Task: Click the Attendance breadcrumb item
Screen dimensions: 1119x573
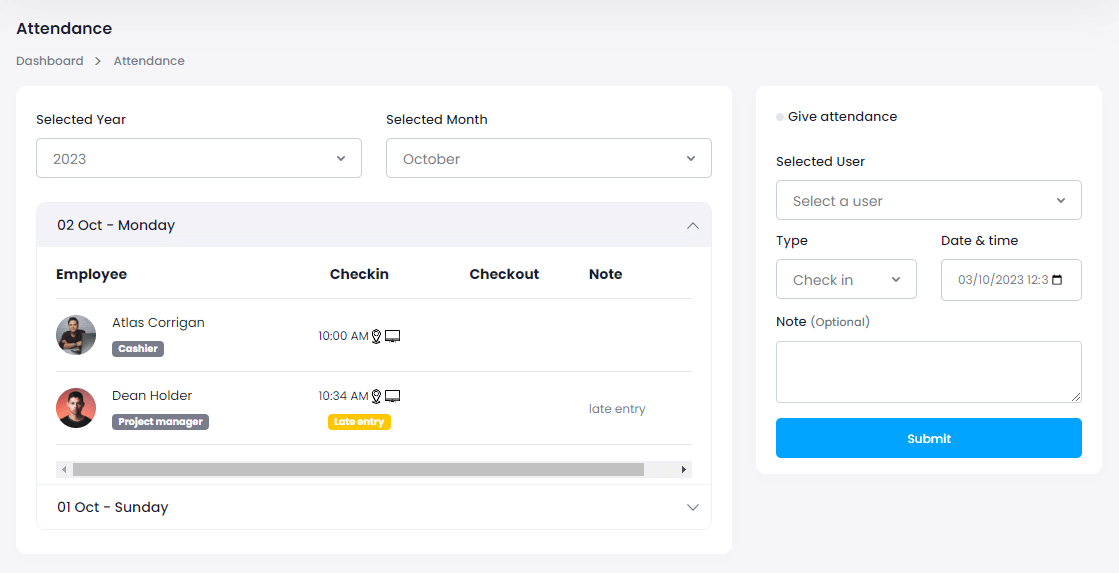Action: [x=149, y=61]
